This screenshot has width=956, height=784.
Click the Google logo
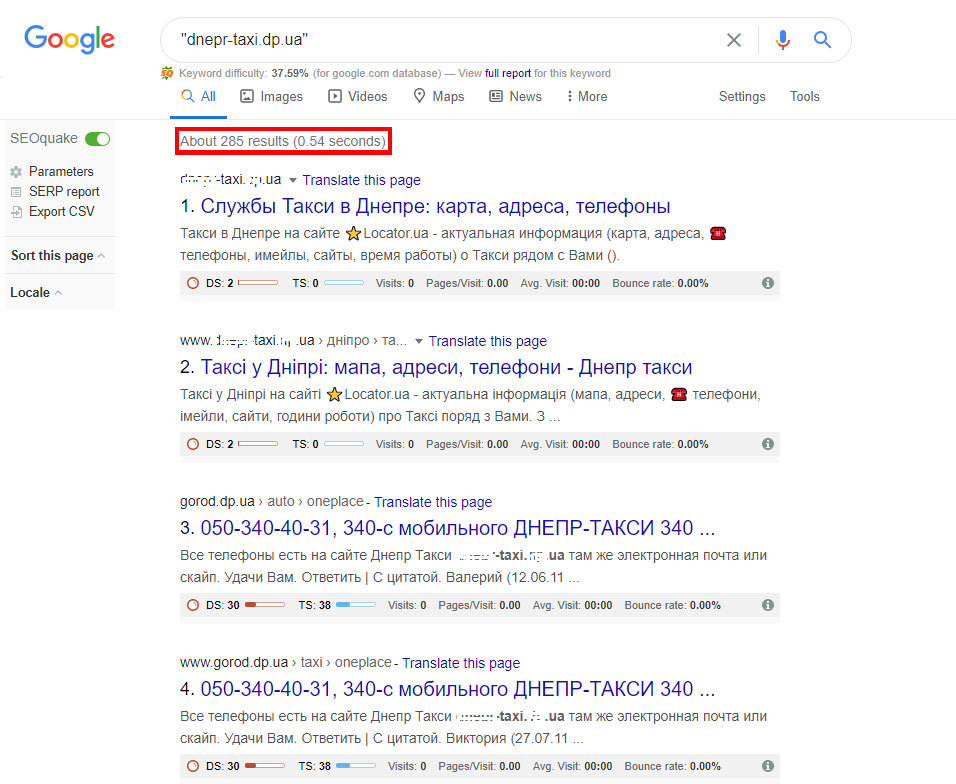click(x=70, y=39)
